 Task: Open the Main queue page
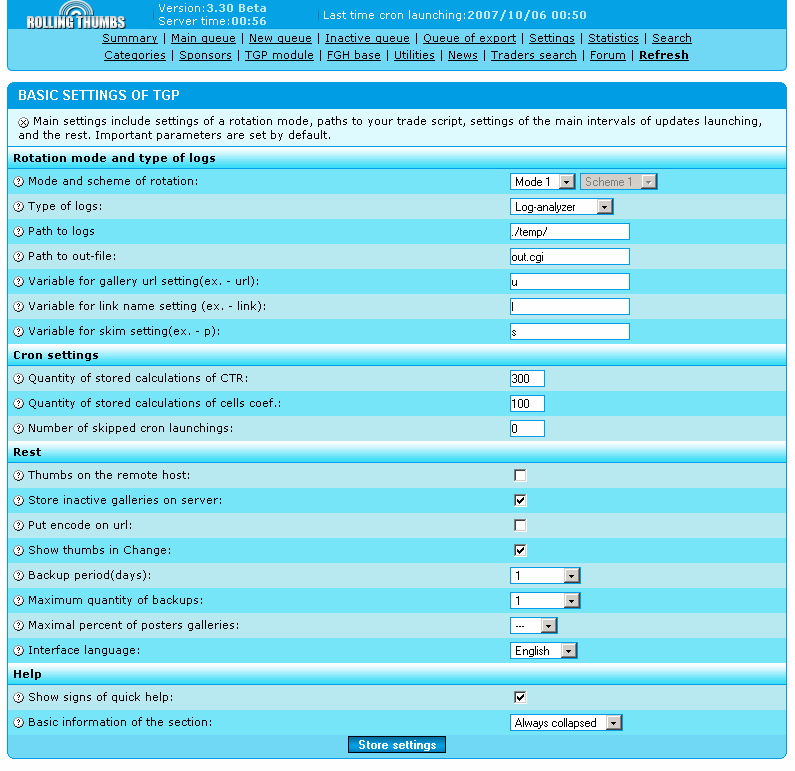tap(203, 38)
